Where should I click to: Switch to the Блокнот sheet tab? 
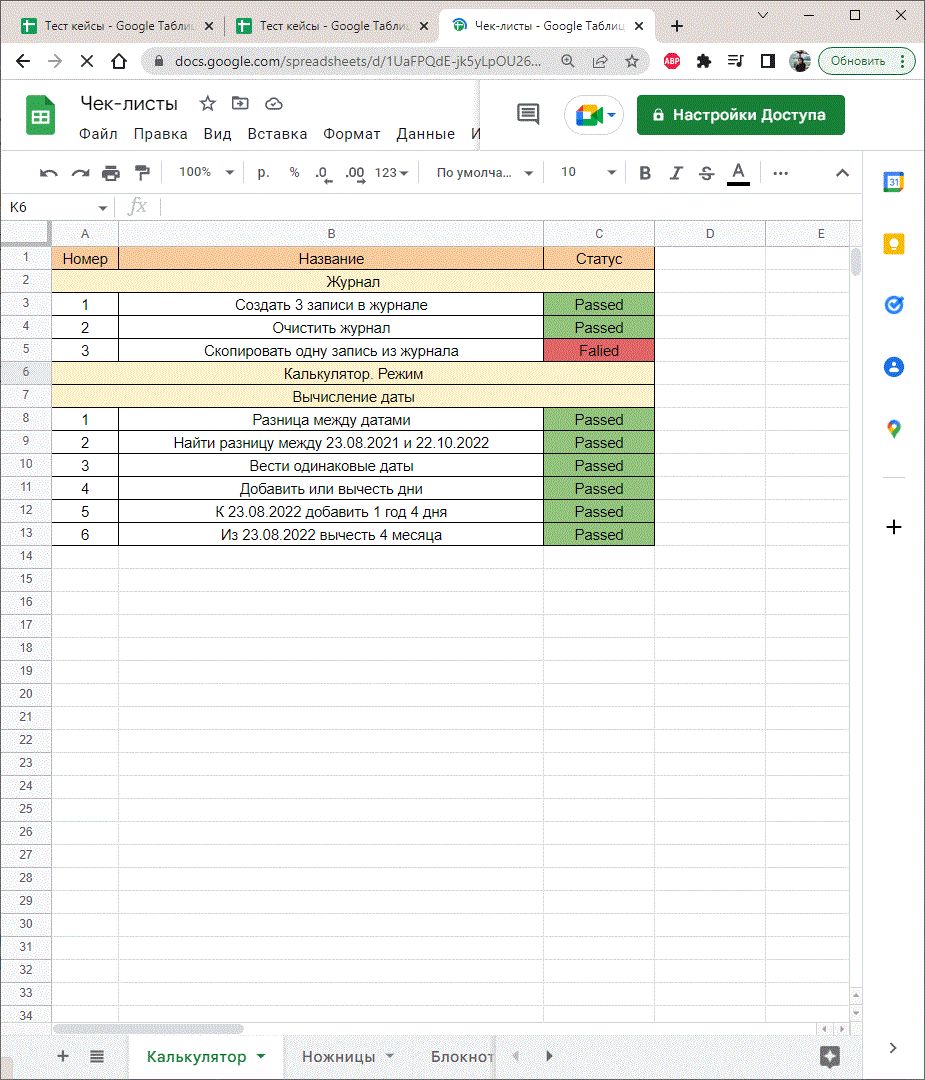(461, 1057)
